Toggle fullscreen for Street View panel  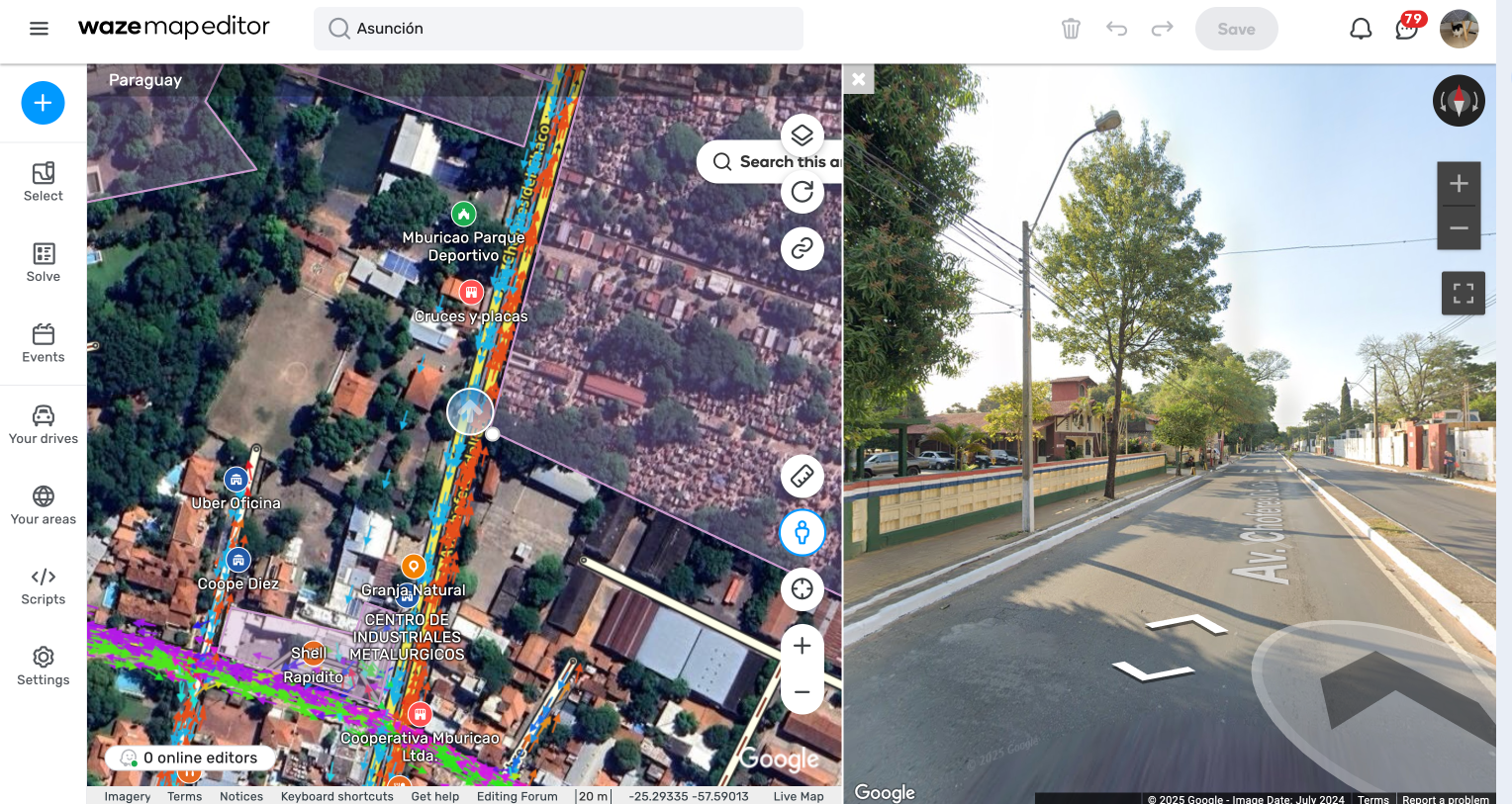click(x=1463, y=293)
